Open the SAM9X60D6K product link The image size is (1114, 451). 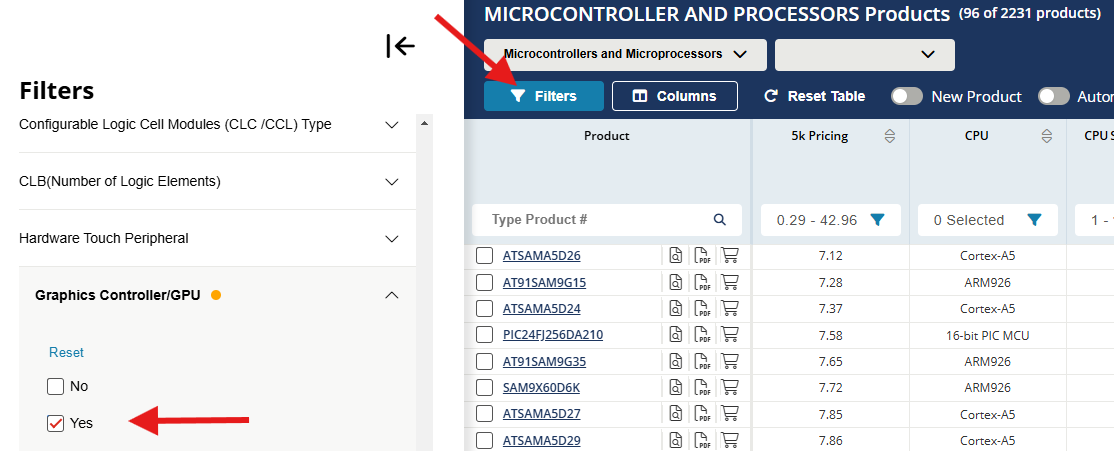click(541, 388)
